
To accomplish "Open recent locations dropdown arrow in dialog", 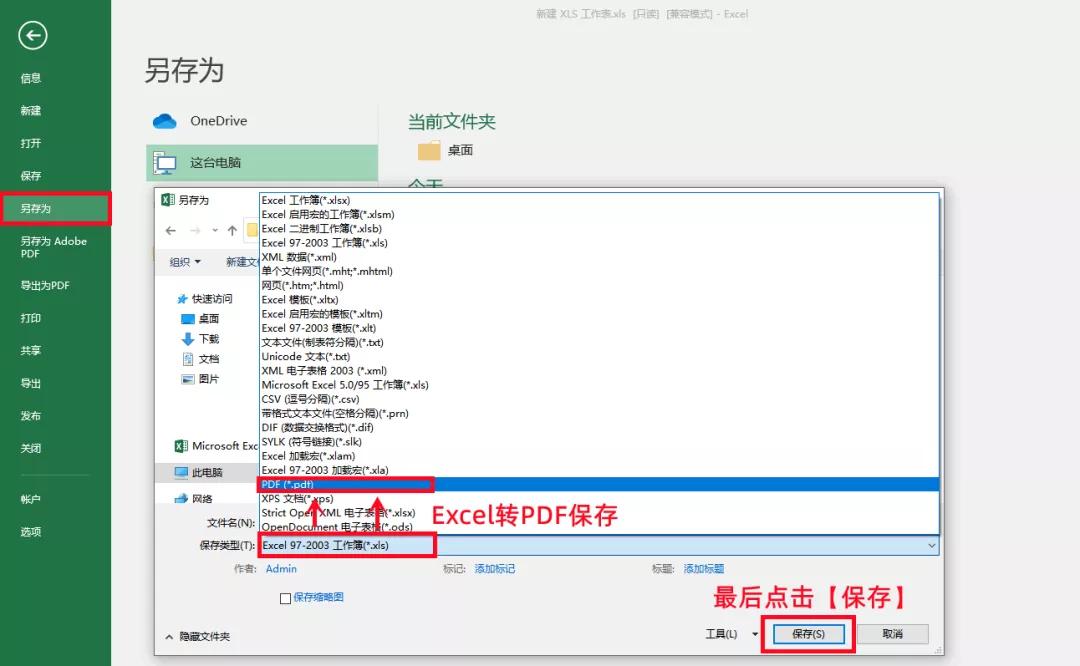I will click(x=215, y=231).
